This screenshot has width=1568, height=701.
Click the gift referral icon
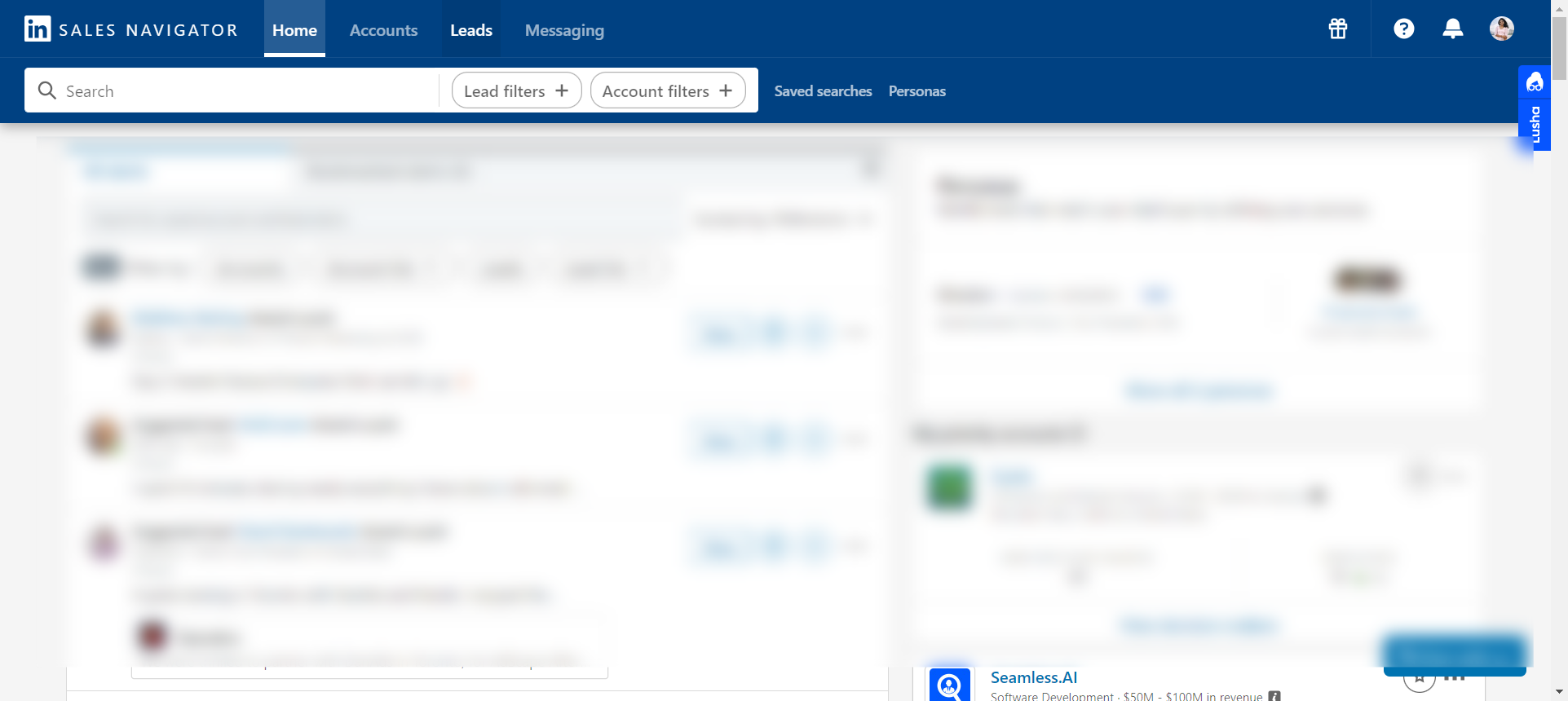click(1338, 29)
